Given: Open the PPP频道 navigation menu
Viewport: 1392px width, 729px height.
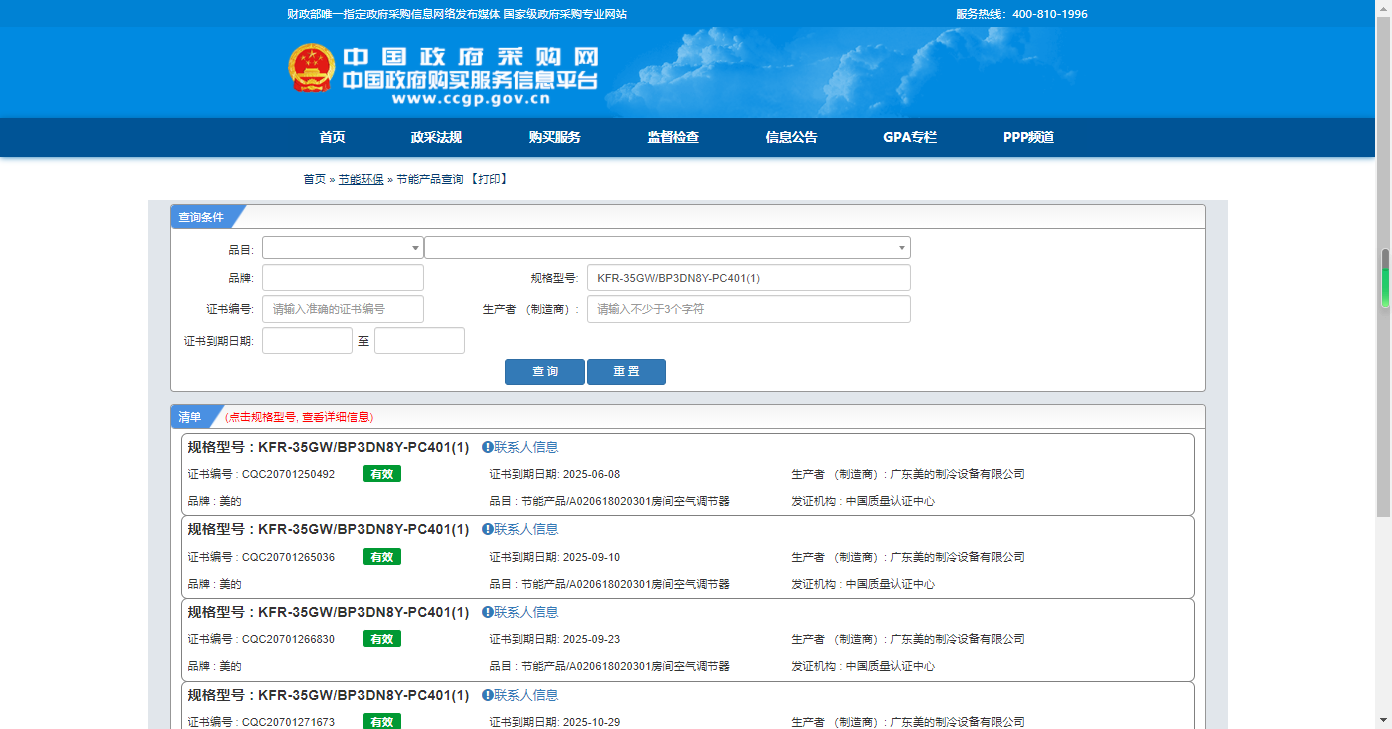Looking at the screenshot, I should 1028,137.
